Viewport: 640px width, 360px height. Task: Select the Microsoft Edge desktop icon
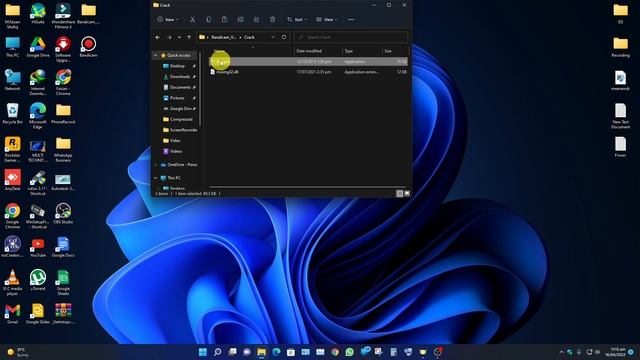(38, 116)
